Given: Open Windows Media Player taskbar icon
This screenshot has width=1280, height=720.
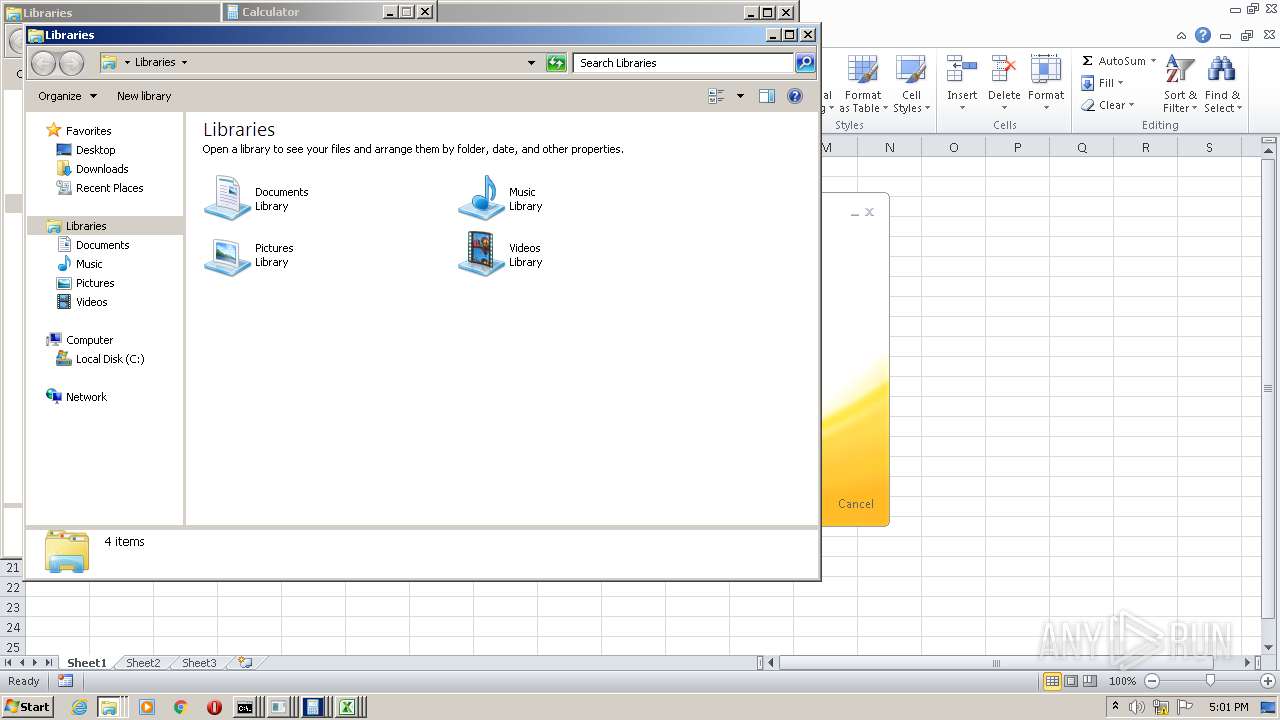Looking at the screenshot, I should (x=147, y=707).
